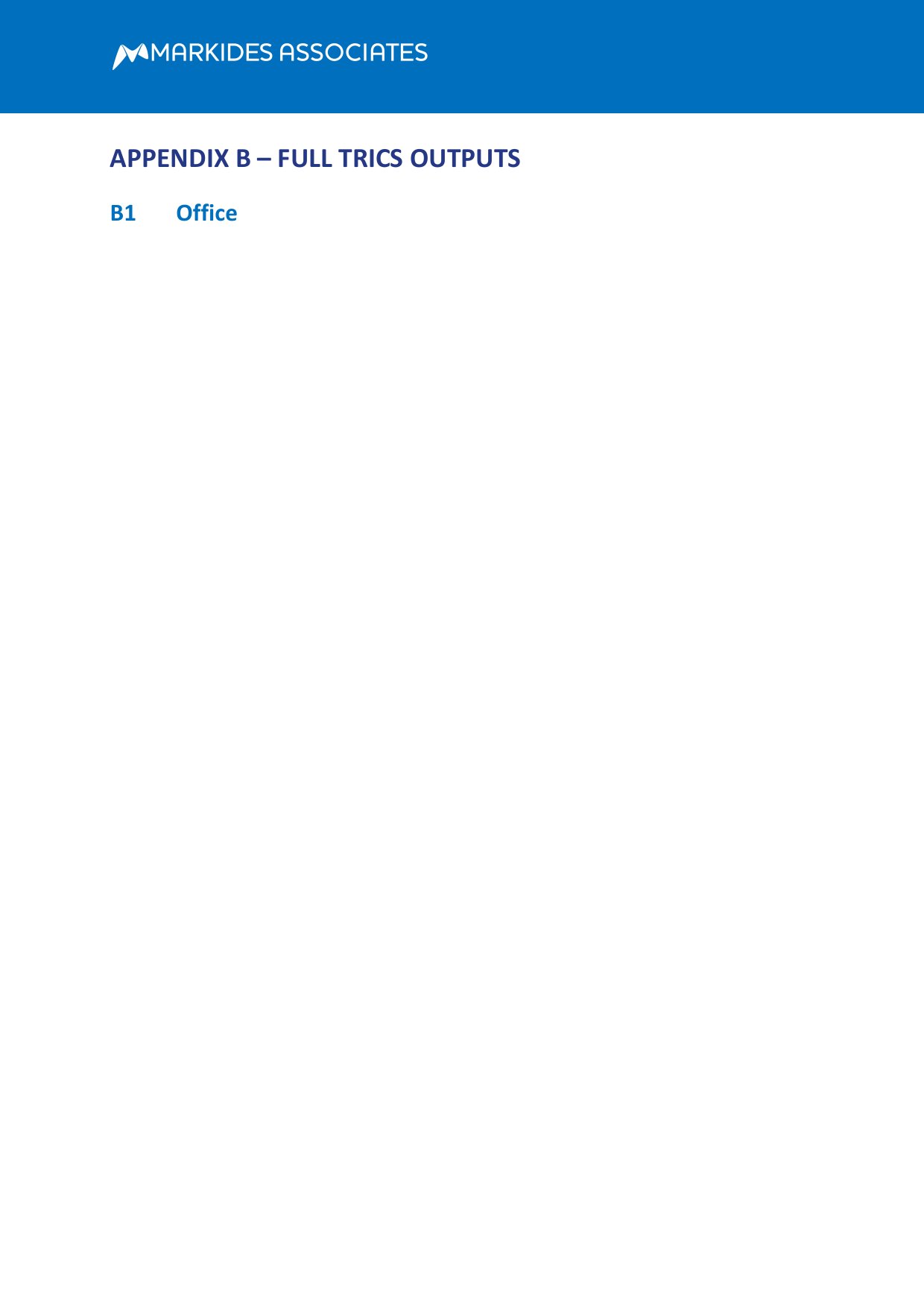Click the word TRICS in the heading
Image resolution: width=924 pixels, height=1308 pixels.
tap(370, 159)
